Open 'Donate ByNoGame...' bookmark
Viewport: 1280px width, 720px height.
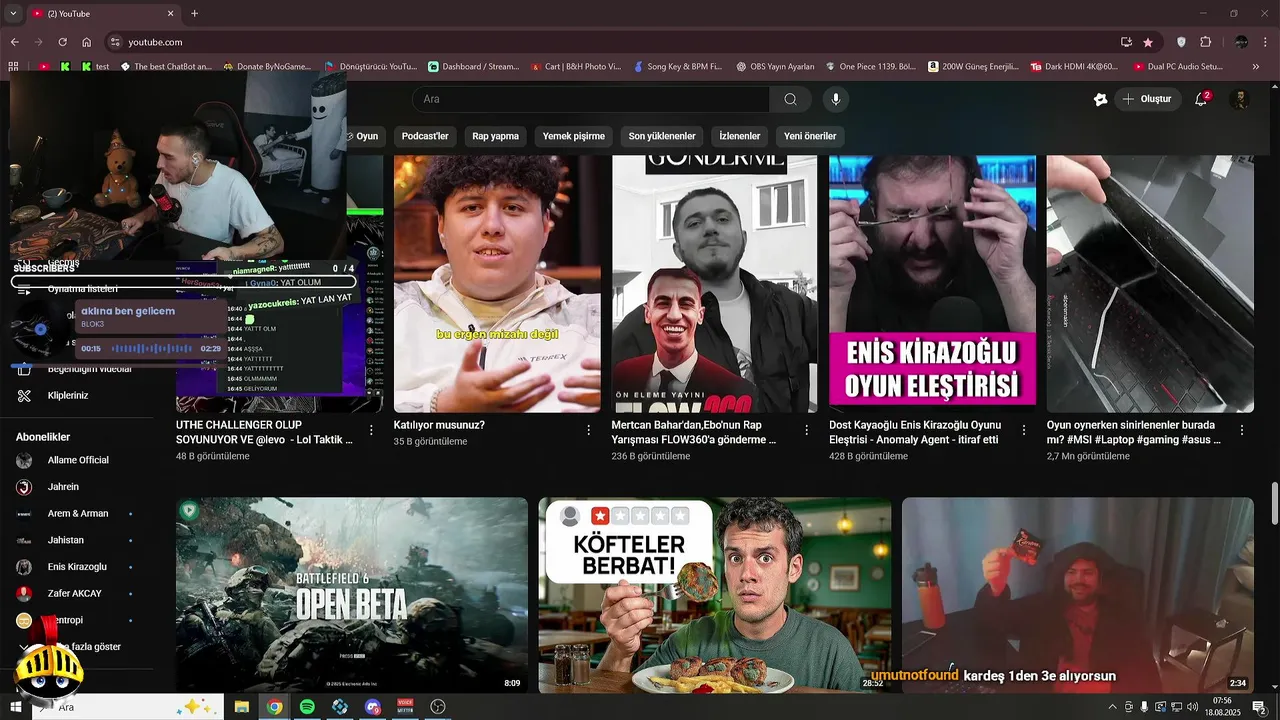click(267, 66)
